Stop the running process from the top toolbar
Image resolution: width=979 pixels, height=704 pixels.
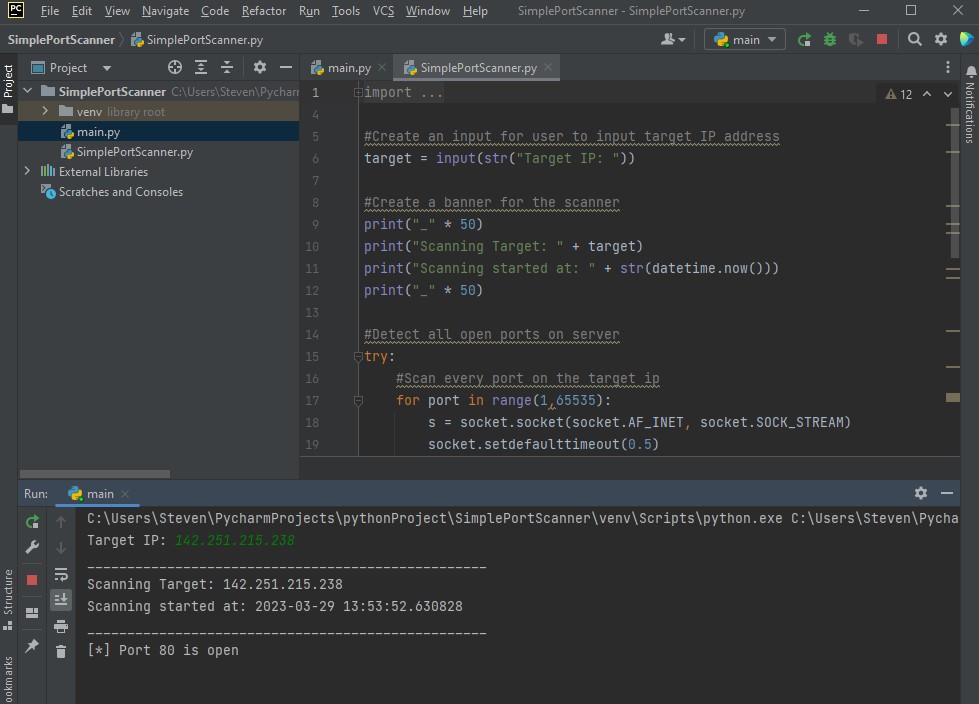pyautogui.click(x=881, y=40)
